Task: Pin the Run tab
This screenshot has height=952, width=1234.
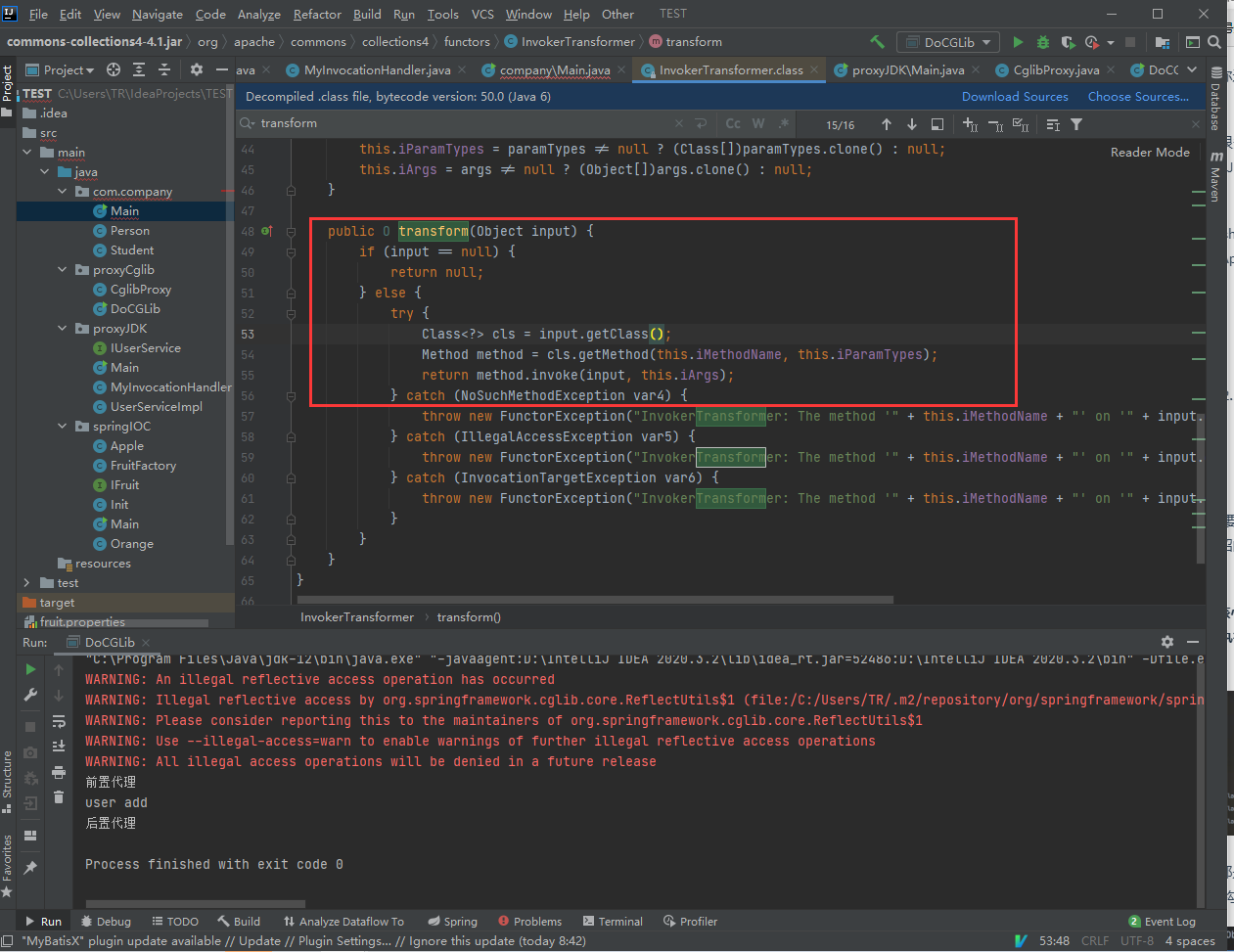Action: click(x=30, y=868)
